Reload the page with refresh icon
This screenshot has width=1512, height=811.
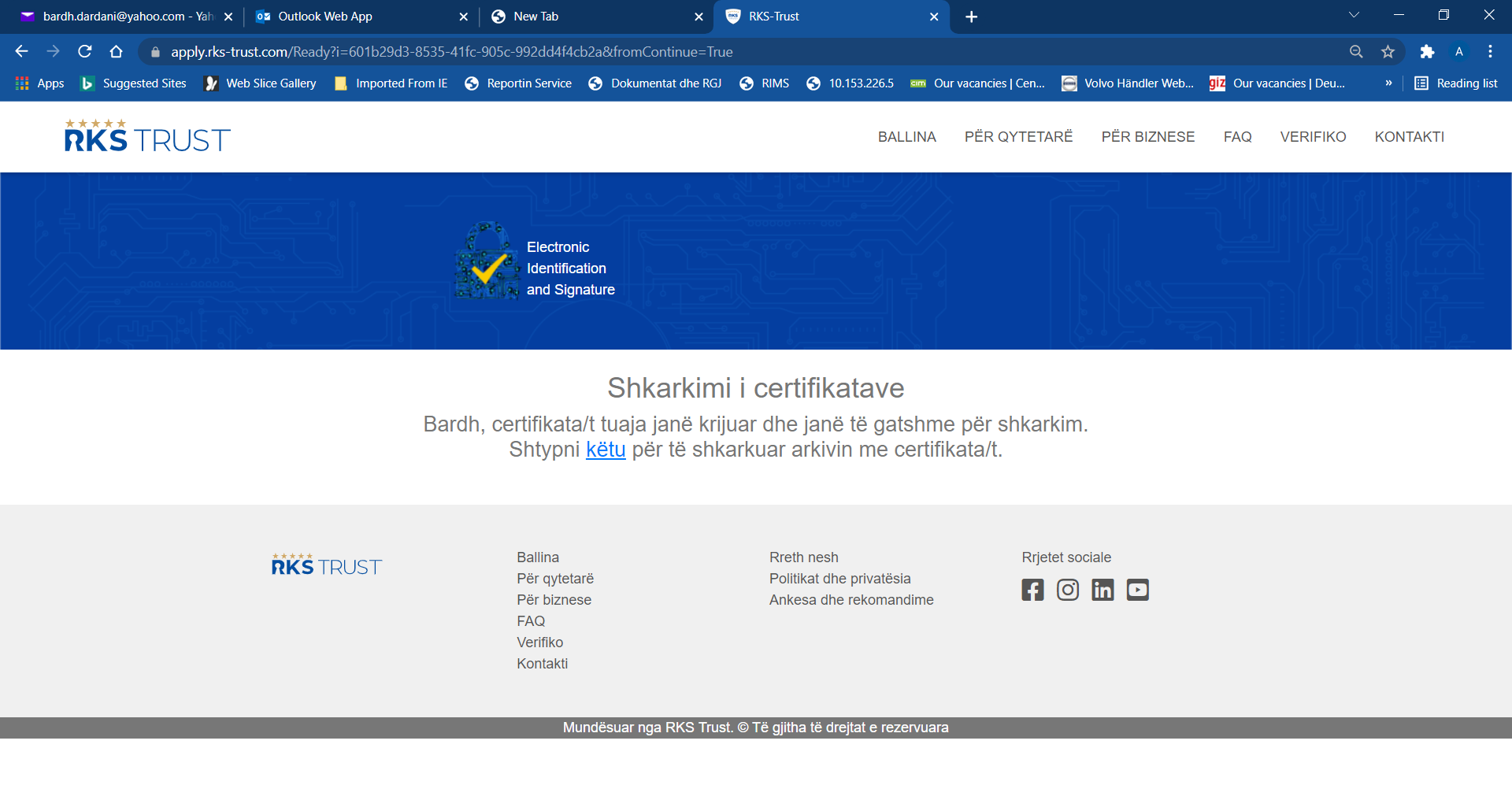(x=85, y=51)
